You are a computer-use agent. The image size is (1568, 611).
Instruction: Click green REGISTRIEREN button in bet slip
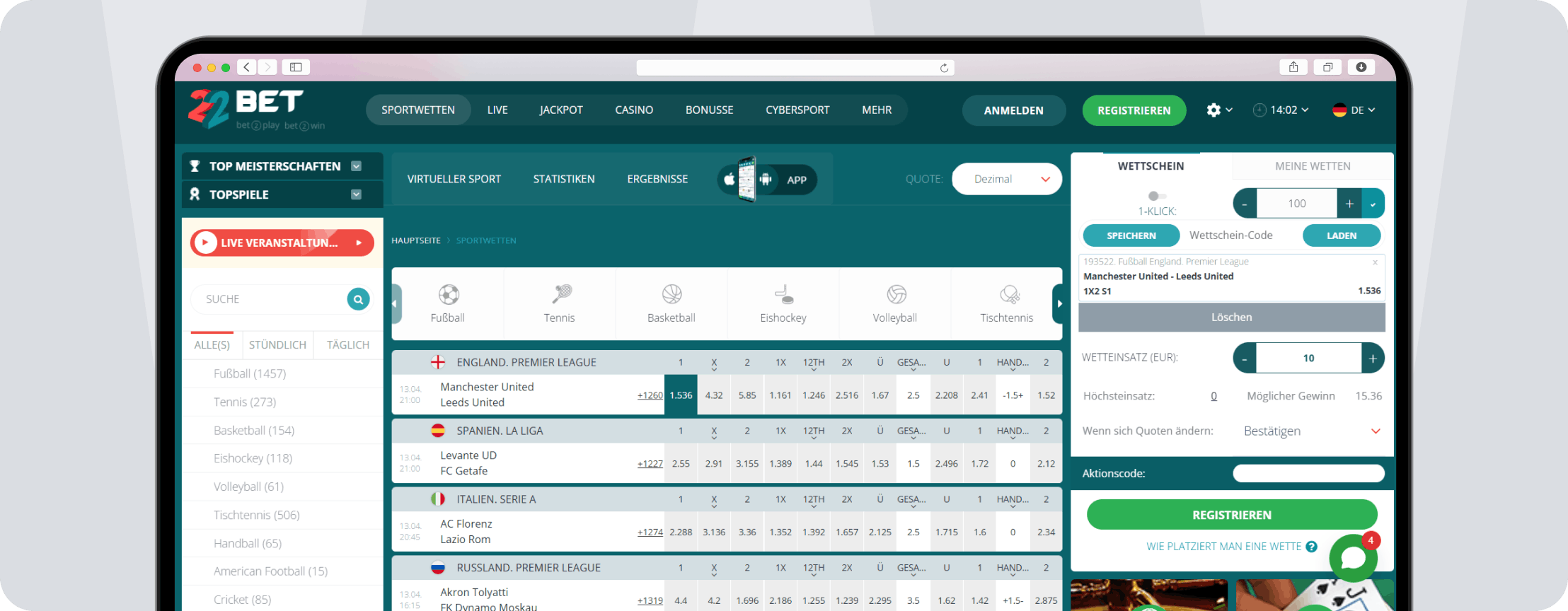coord(1232,515)
